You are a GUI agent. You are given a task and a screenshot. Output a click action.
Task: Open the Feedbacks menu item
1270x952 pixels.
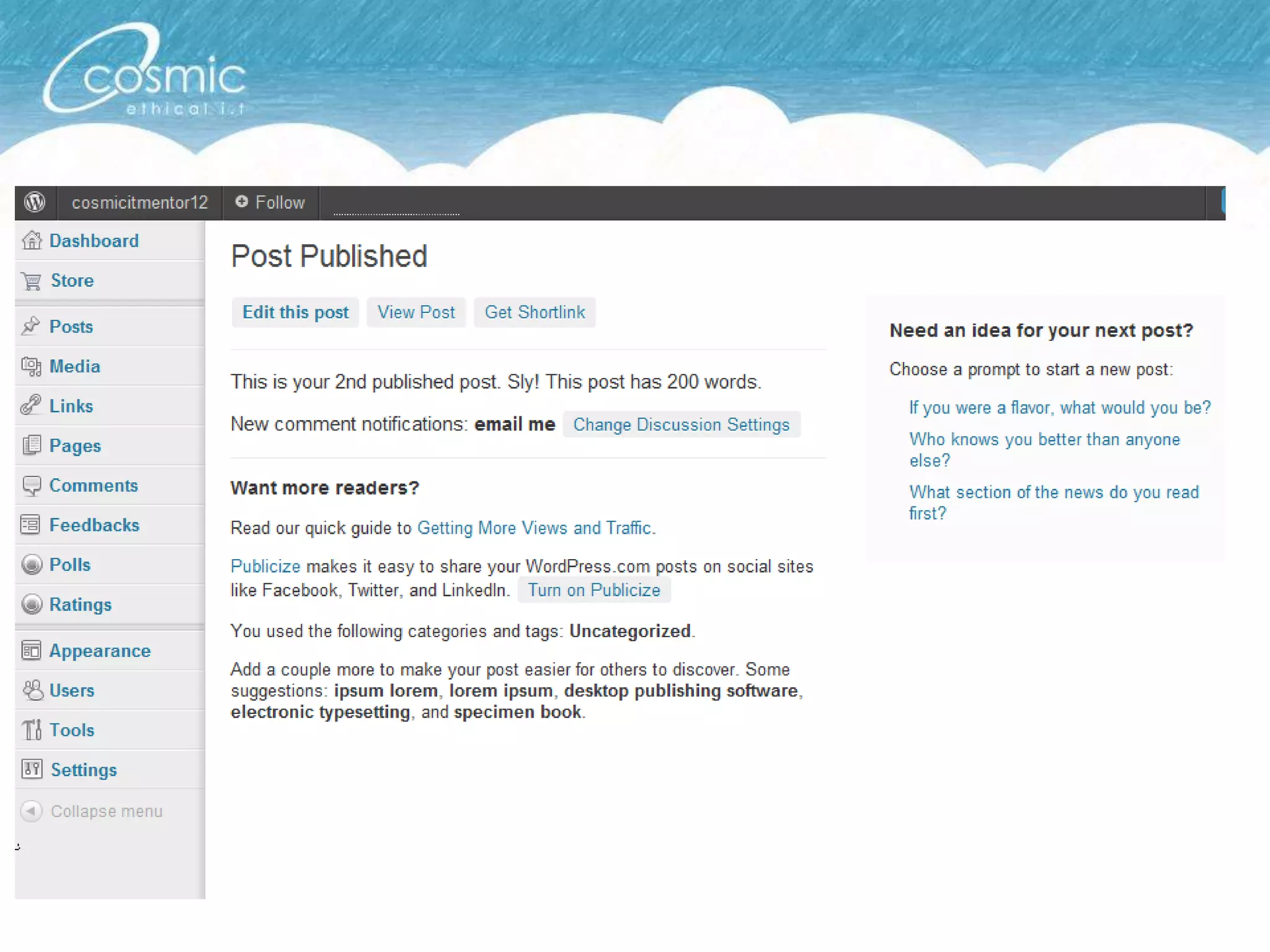pyautogui.click(x=94, y=525)
